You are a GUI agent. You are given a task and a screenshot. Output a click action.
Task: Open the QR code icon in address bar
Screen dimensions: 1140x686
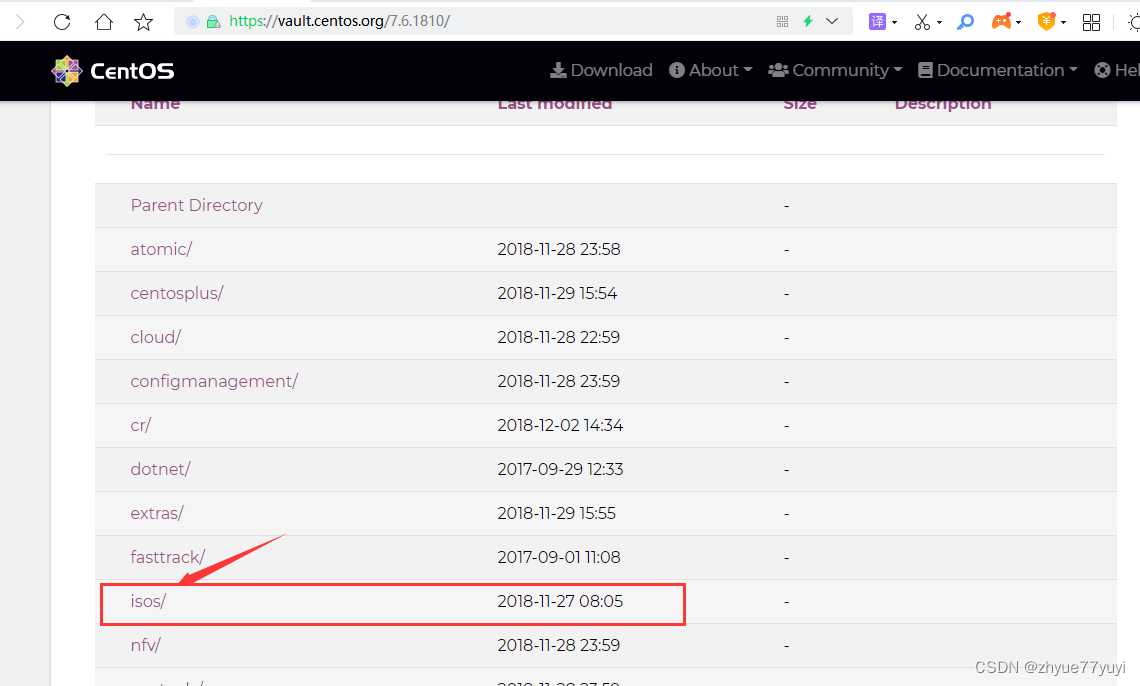click(782, 22)
